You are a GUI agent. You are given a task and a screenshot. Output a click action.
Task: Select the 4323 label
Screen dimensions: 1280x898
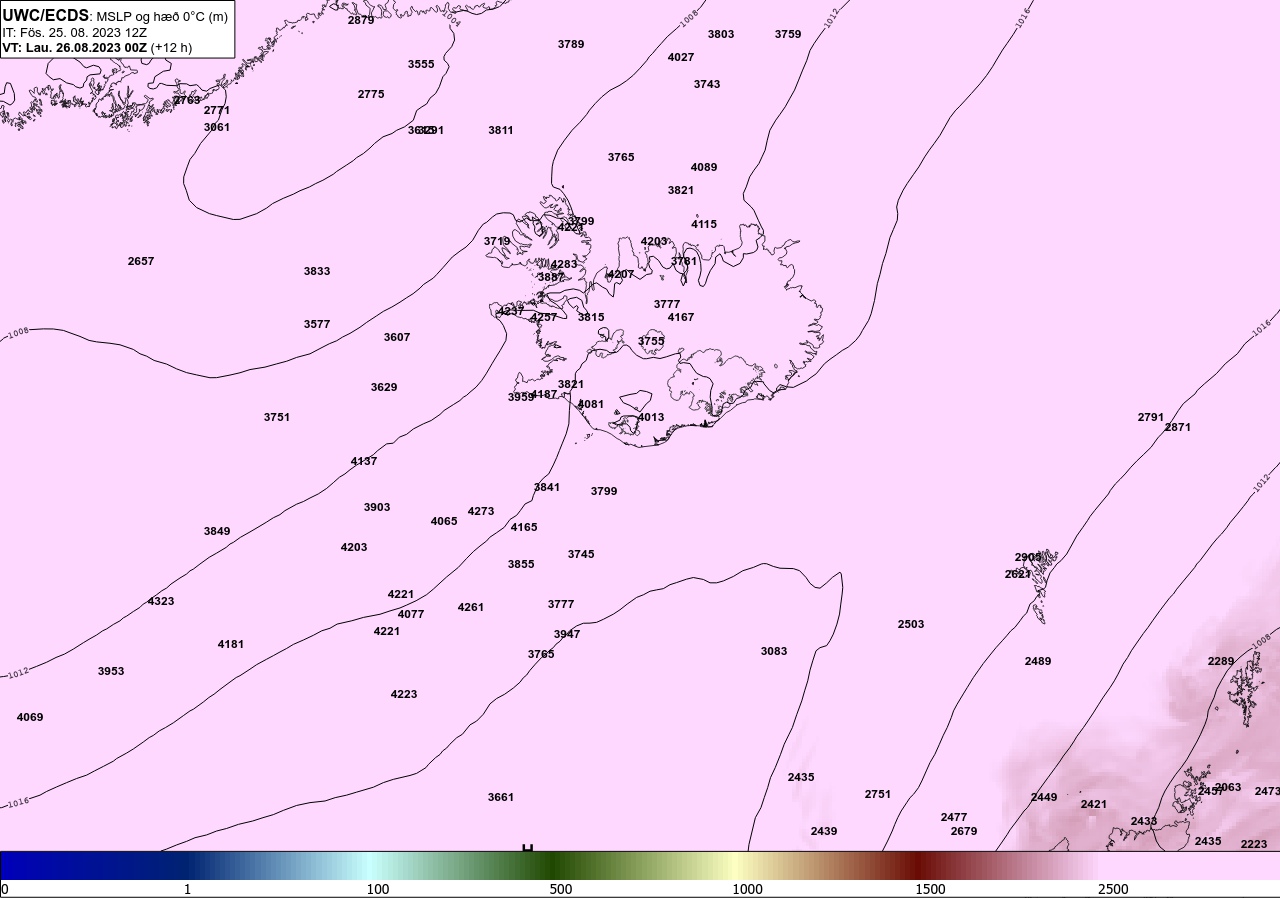161,601
